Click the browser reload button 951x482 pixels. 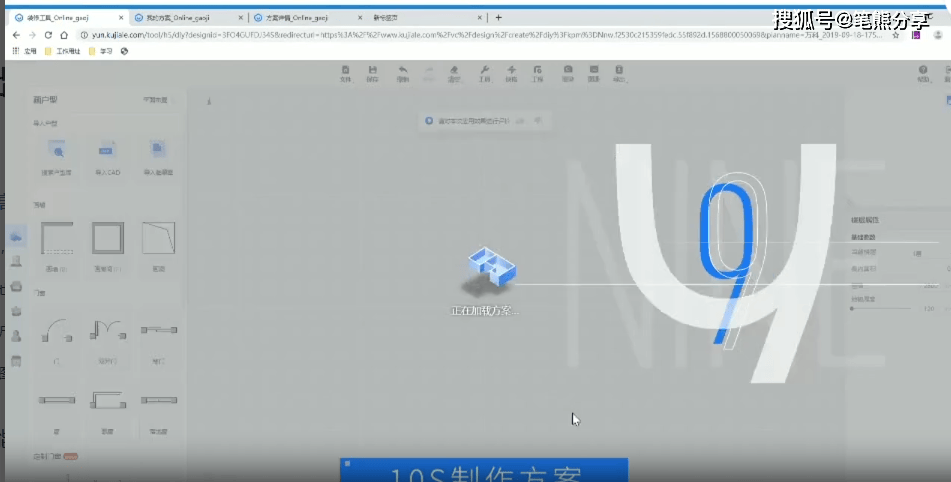[x=49, y=34]
